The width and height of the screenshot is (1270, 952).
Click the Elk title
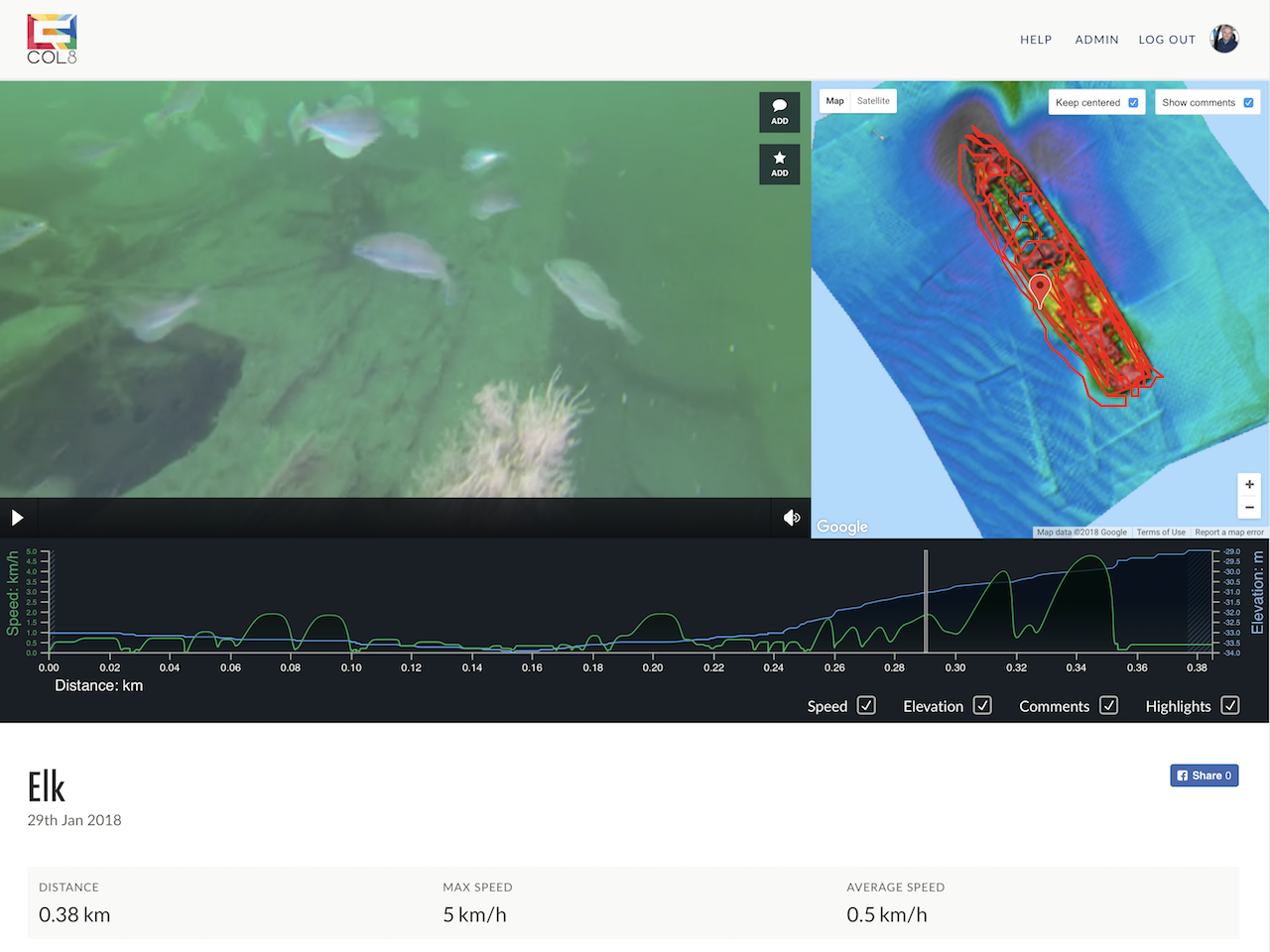tap(47, 787)
